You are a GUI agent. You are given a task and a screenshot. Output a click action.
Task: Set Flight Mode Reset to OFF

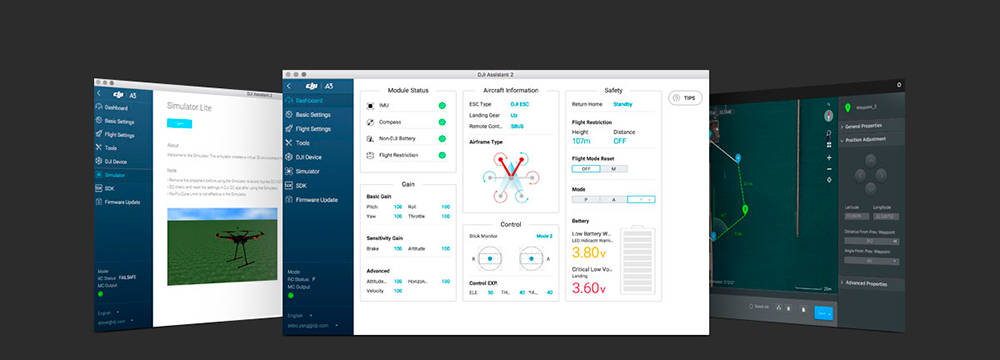pos(586,169)
